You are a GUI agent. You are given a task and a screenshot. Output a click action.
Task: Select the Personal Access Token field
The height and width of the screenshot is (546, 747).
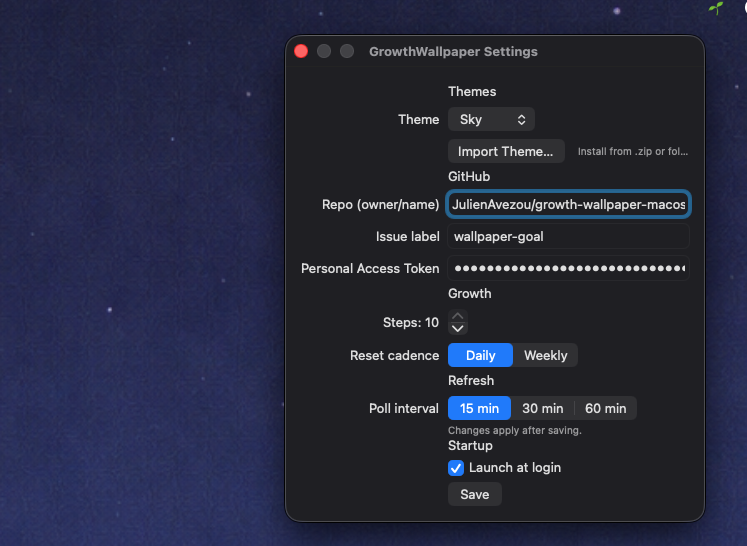(568, 268)
